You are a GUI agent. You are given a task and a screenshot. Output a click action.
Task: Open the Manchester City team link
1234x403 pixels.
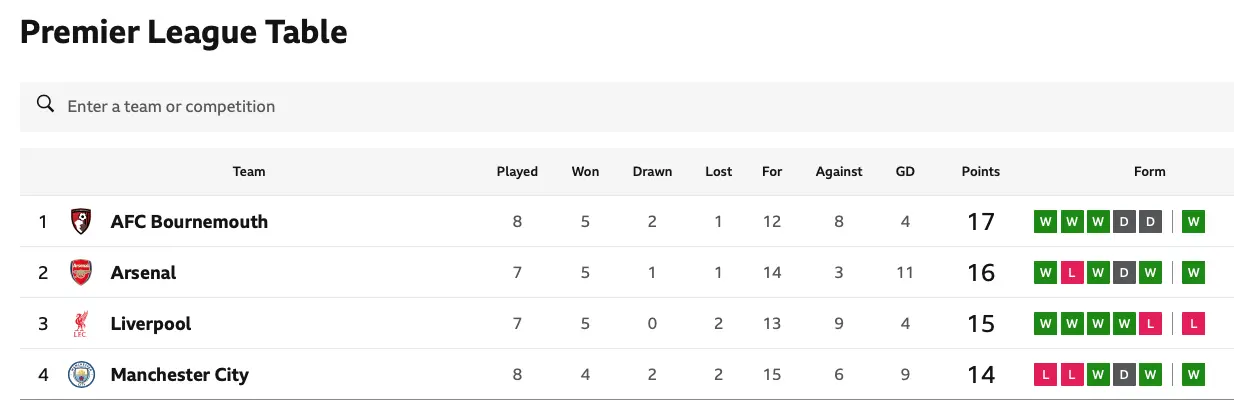click(x=180, y=375)
